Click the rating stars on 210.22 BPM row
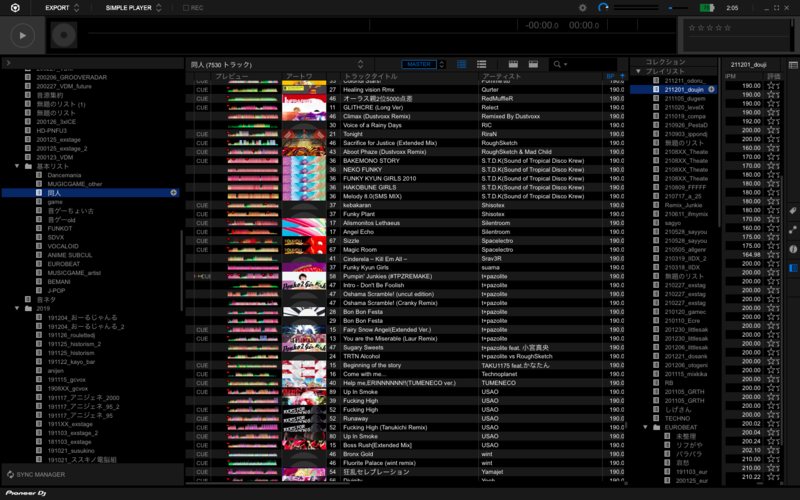This screenshot has width=800, height=500. pyautogui.click(x=773, y=477)
